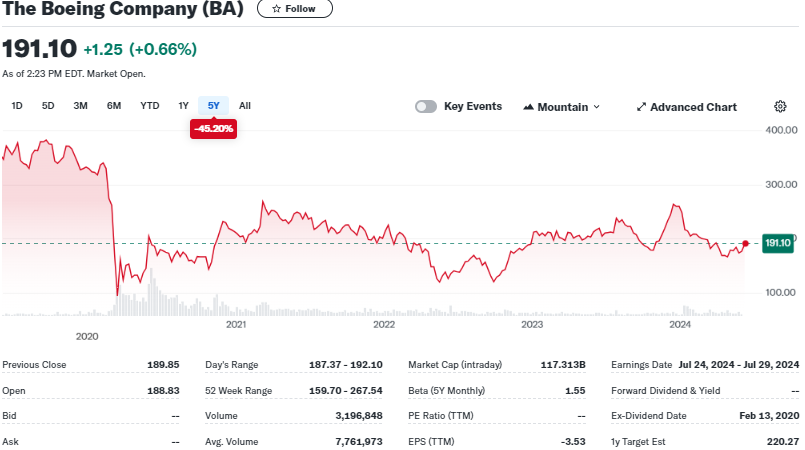Click the large 191.10 current price
This screenshot has height=450, width=805.
[40, 49]
